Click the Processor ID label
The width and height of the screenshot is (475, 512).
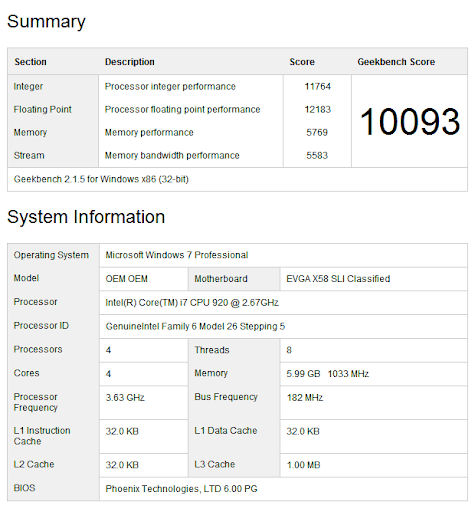coord(41,326)
